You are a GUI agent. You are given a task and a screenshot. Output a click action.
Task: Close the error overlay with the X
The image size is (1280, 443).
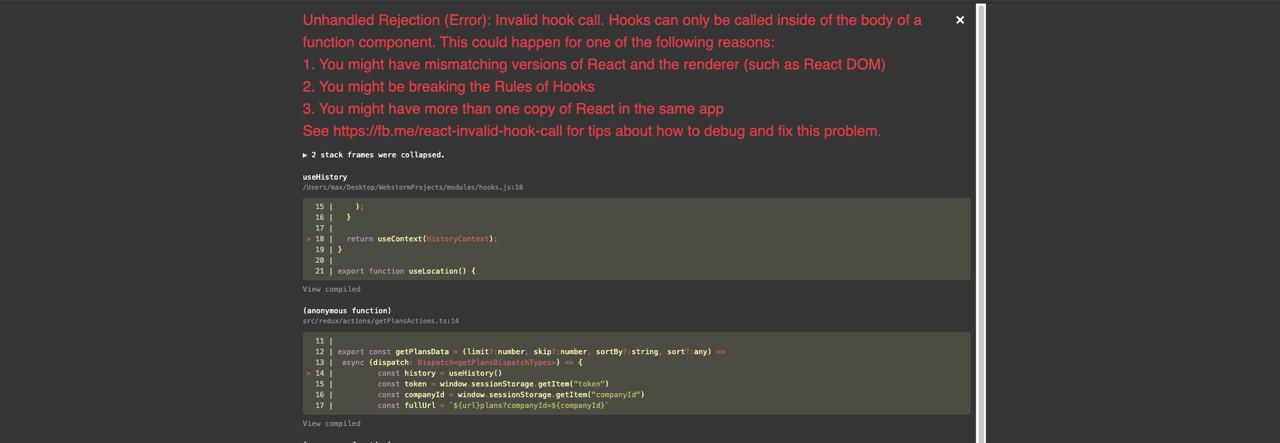pyautogui.click(x=960, y=20)
